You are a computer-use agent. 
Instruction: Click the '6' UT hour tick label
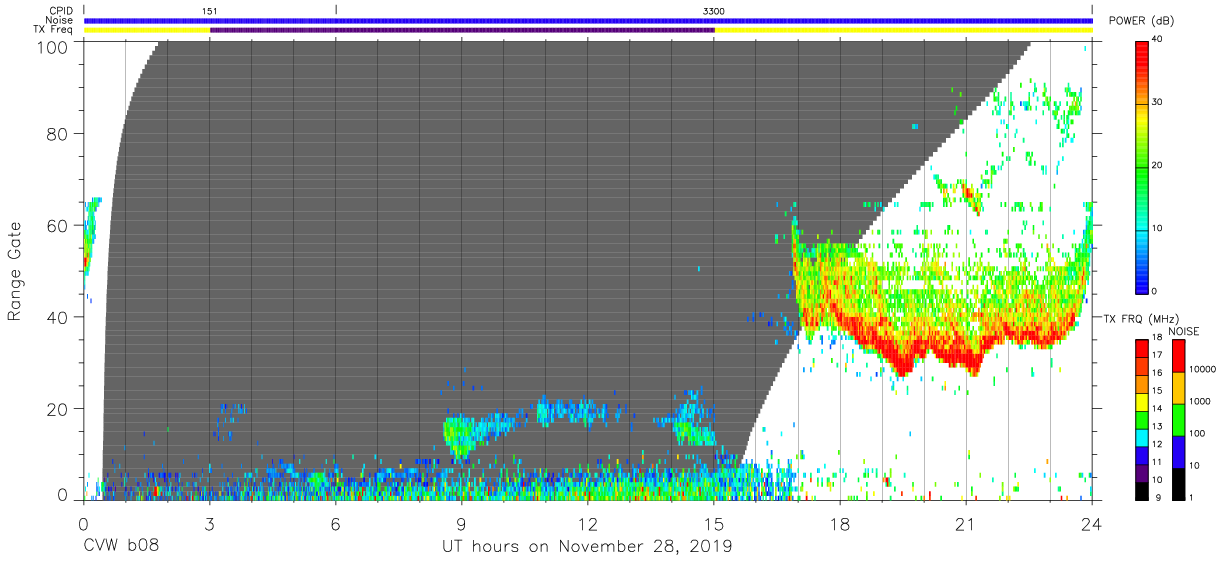pos(335,525)
